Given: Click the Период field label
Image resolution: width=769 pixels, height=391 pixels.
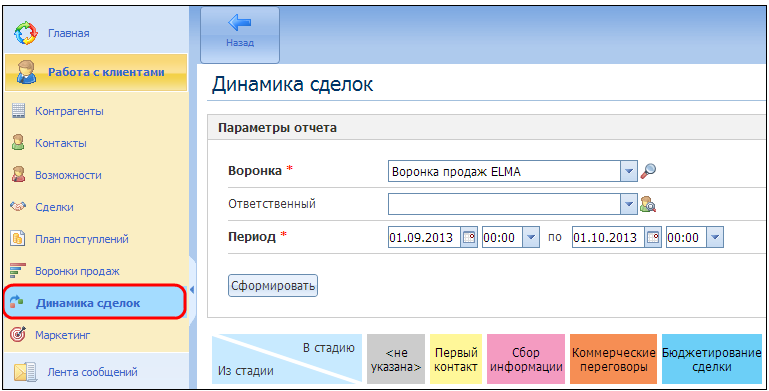Looking at the screenshot, I should tap(252, 237).
